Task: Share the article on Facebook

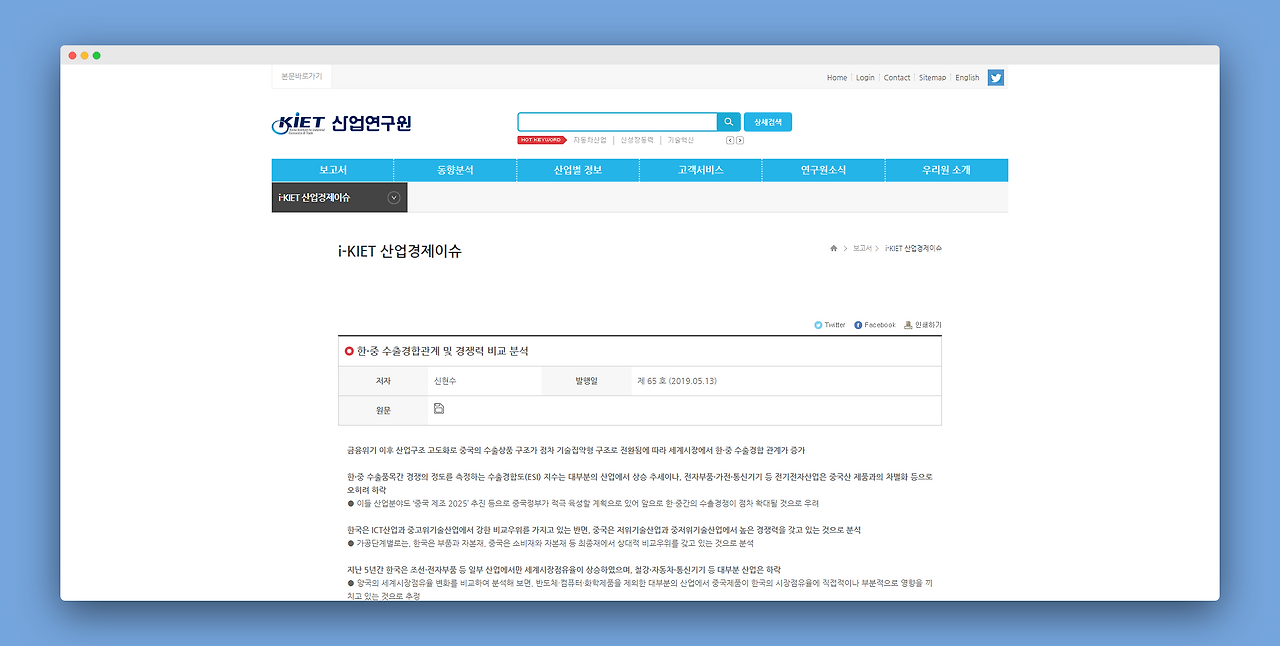Action: click(x=875, y=325)
